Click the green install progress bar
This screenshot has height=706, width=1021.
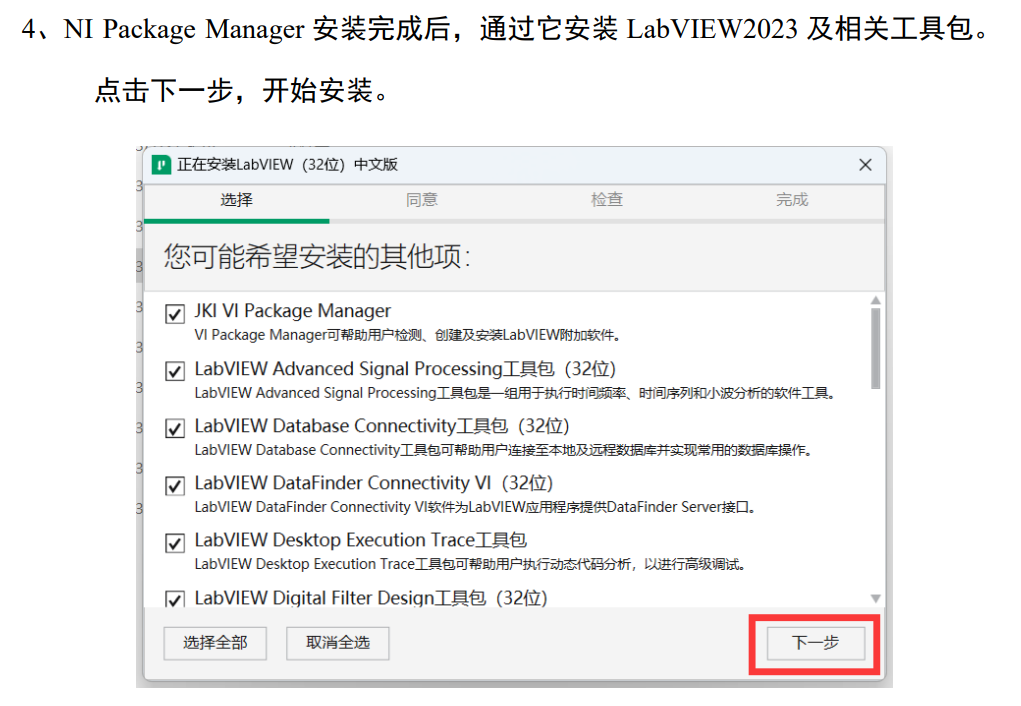[236, 221]
